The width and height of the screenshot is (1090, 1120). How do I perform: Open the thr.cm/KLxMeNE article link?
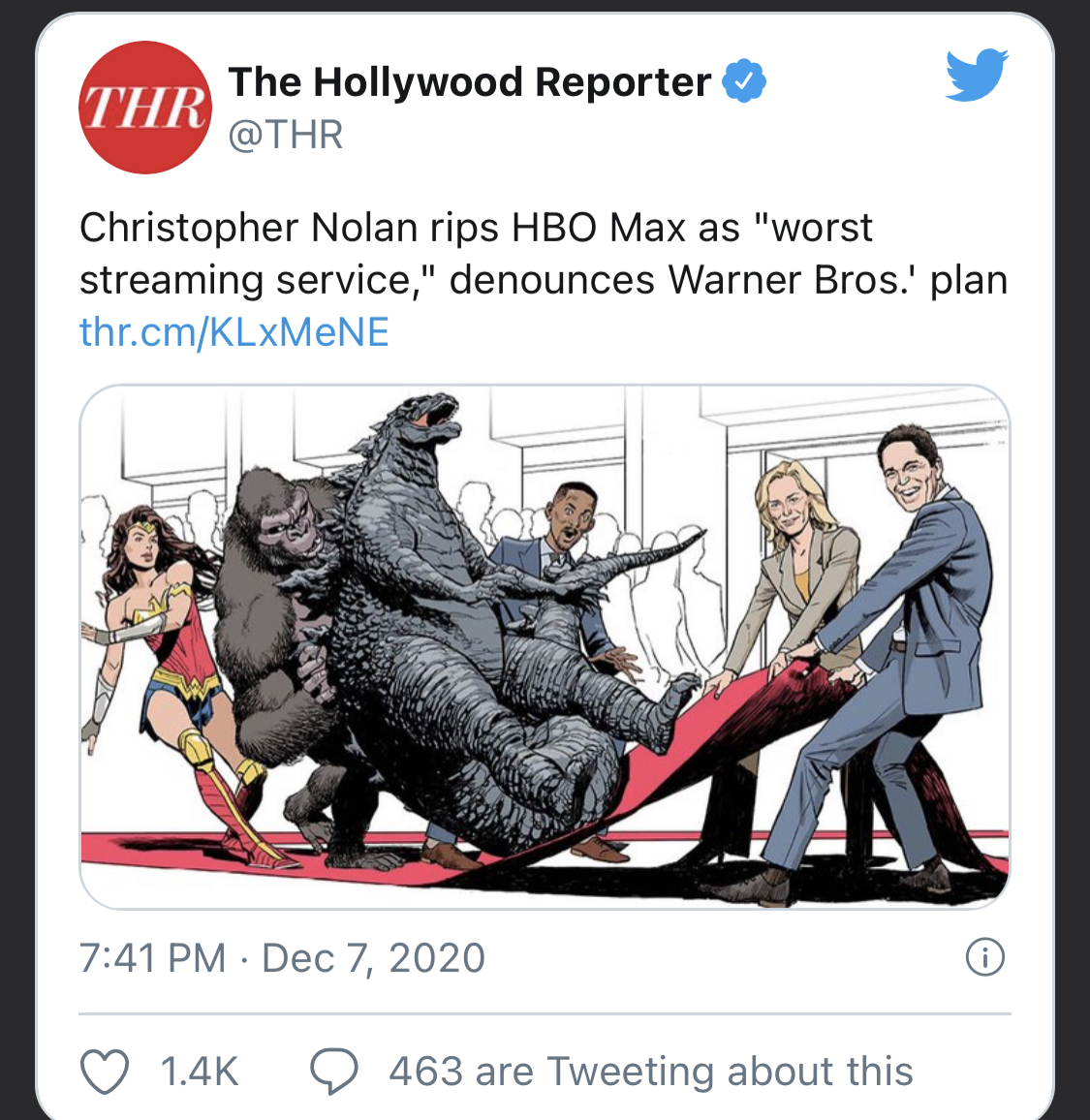point(234,332)
